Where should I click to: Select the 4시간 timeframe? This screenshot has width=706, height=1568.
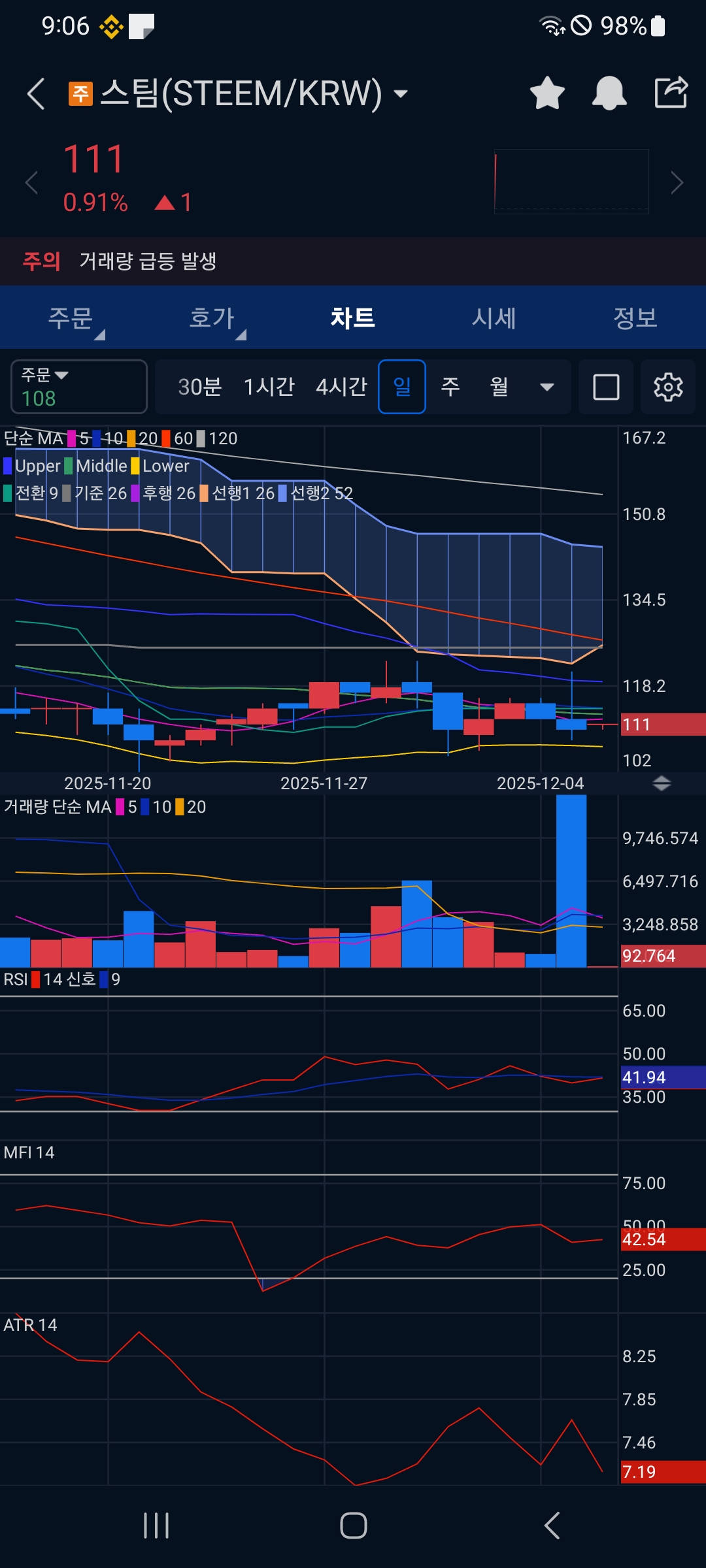point(341,387)
